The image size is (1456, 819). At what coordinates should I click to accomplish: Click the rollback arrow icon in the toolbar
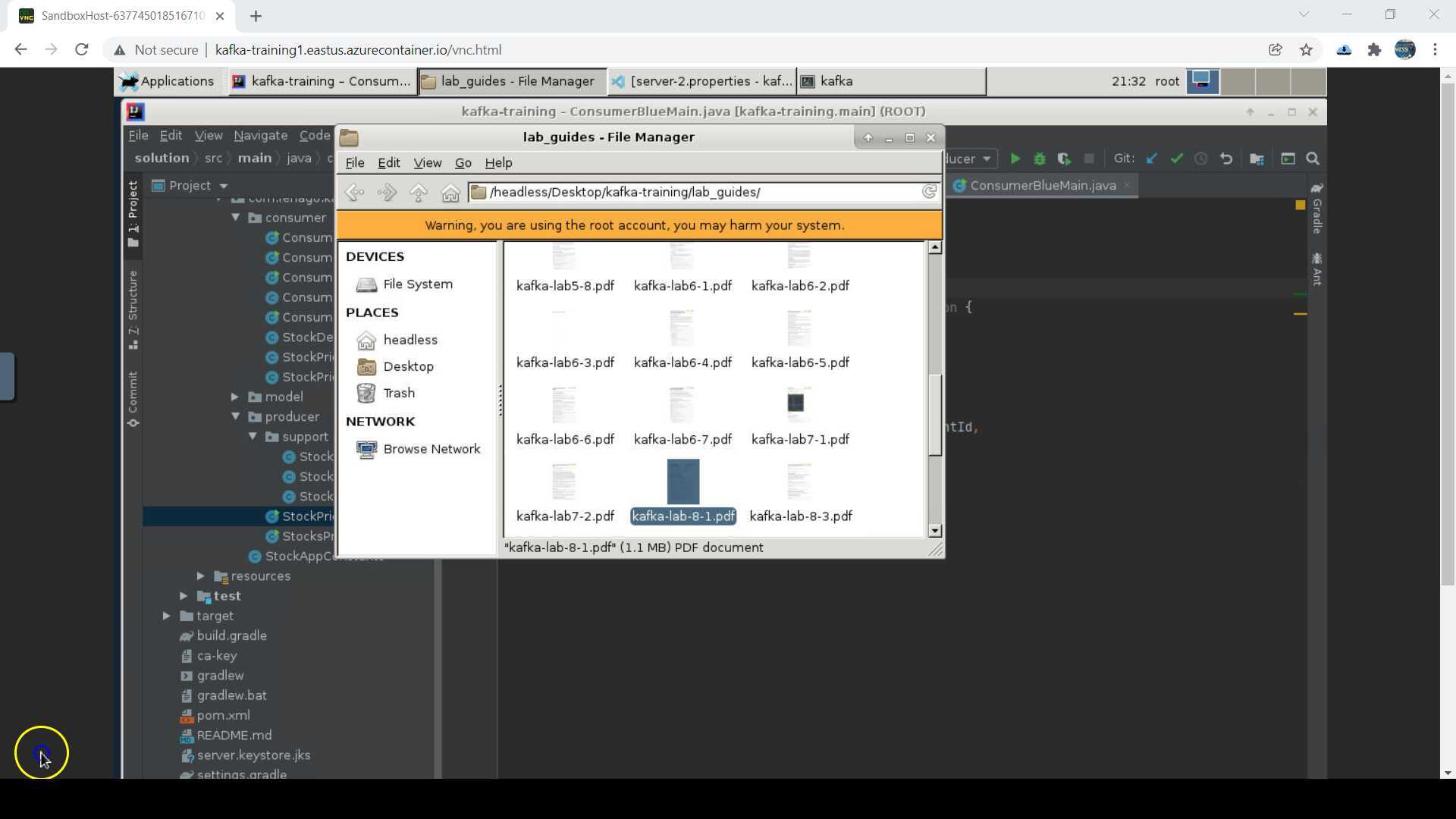[x=1227, y=158]
